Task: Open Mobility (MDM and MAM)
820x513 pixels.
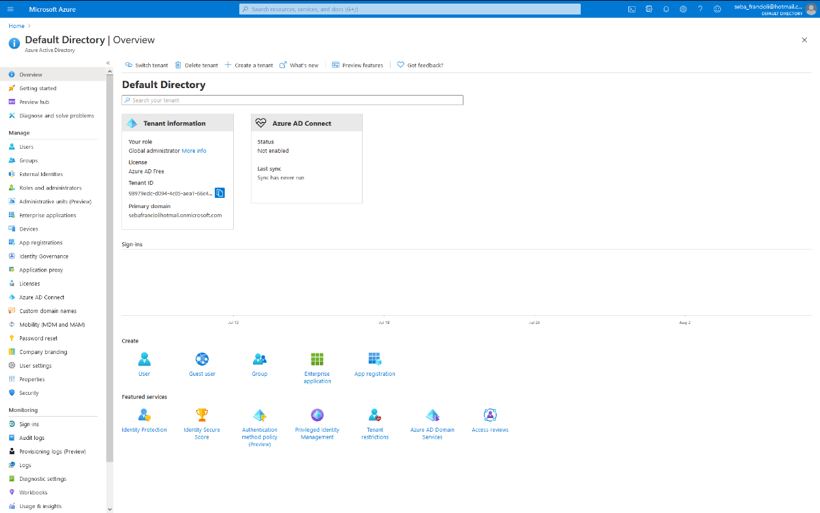Action: click(x=52, y=325)
